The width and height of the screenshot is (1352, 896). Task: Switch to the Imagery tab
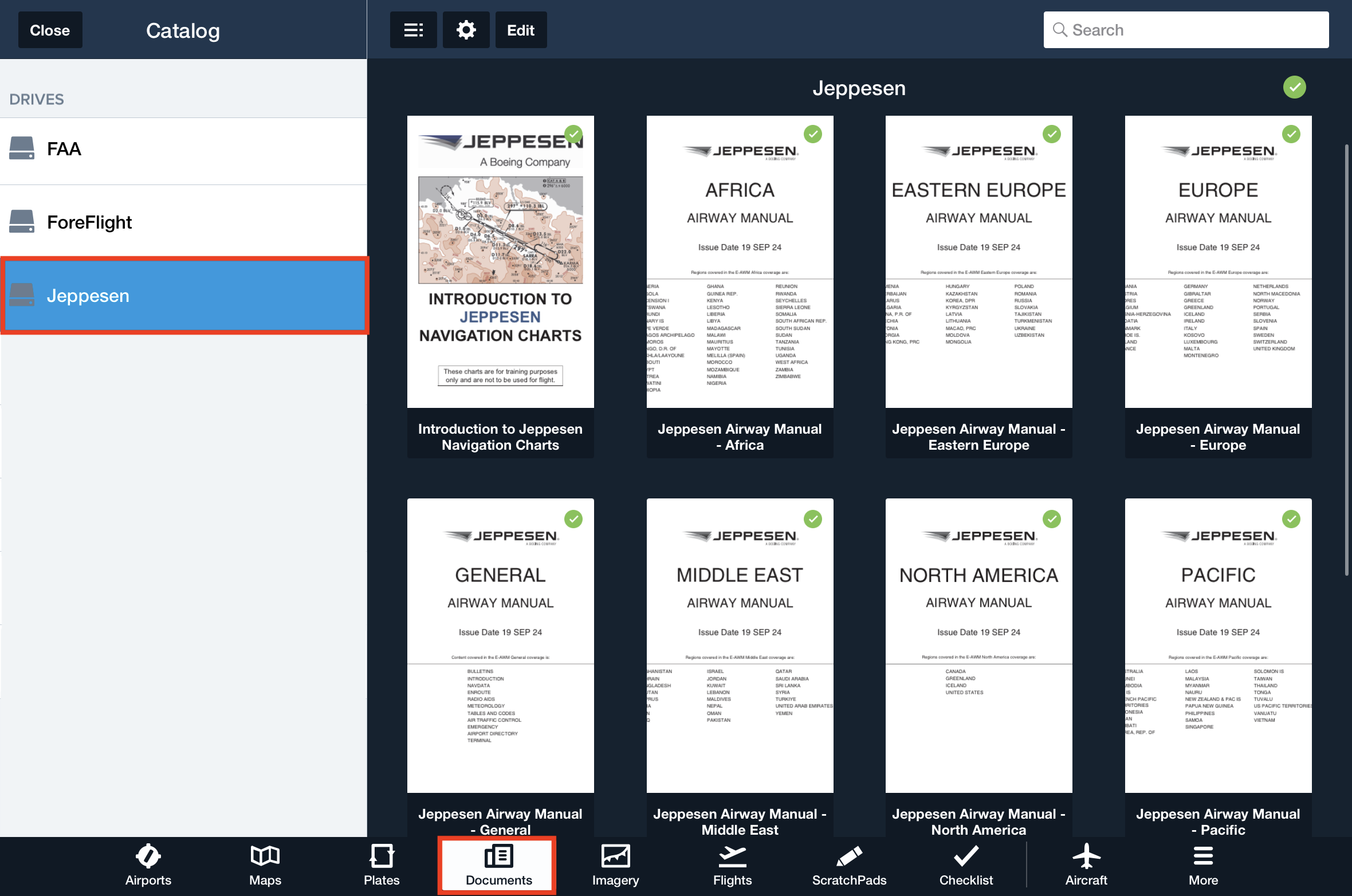(615, 866)
